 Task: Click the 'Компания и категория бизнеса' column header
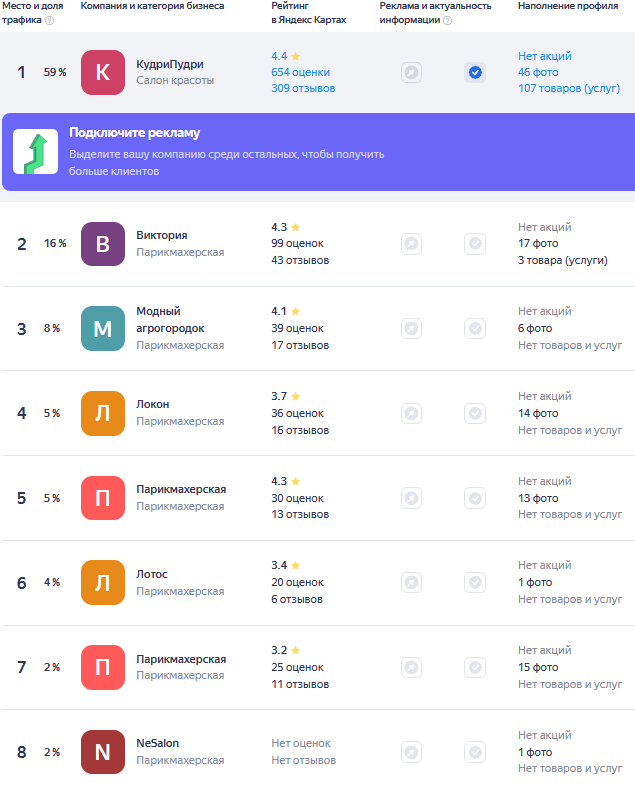tap(152, 6)
